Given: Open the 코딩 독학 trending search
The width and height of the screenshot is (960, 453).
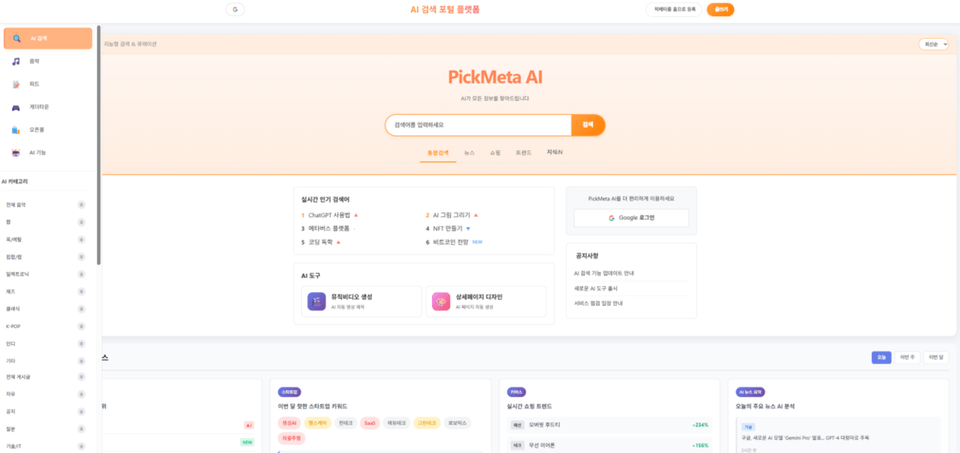Looking at the screenshot, I should (x=320, y=242).
